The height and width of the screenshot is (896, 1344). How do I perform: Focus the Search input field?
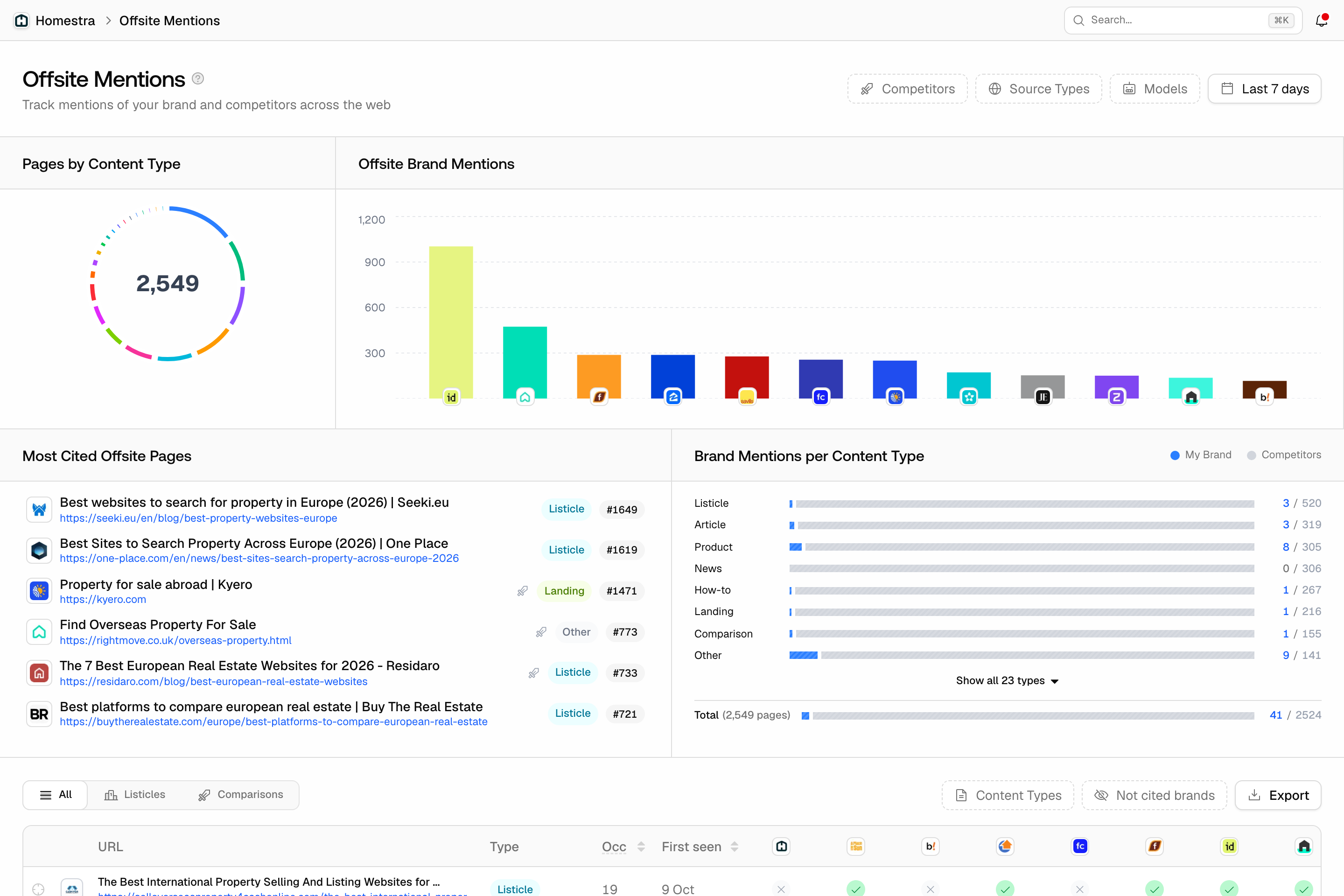(1183, 21)
